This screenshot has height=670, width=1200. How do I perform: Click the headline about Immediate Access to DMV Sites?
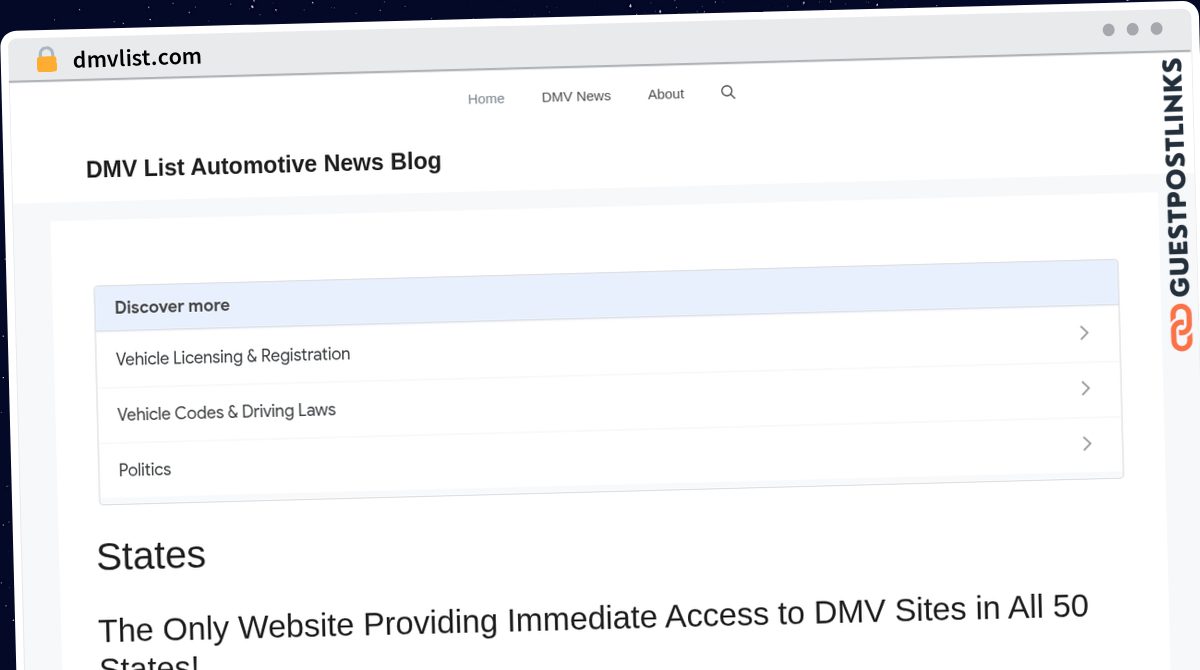[594, 632]
